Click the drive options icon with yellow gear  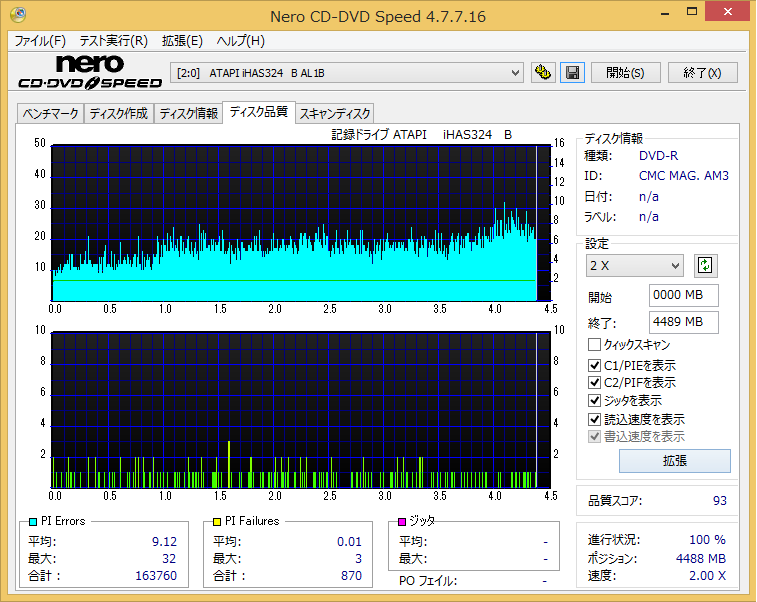543,73
